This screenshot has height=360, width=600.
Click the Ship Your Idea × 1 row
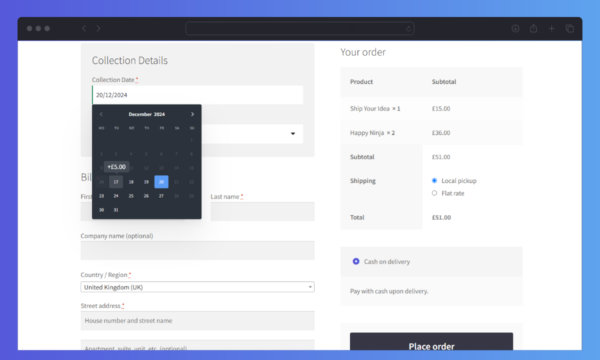[431, 109]
